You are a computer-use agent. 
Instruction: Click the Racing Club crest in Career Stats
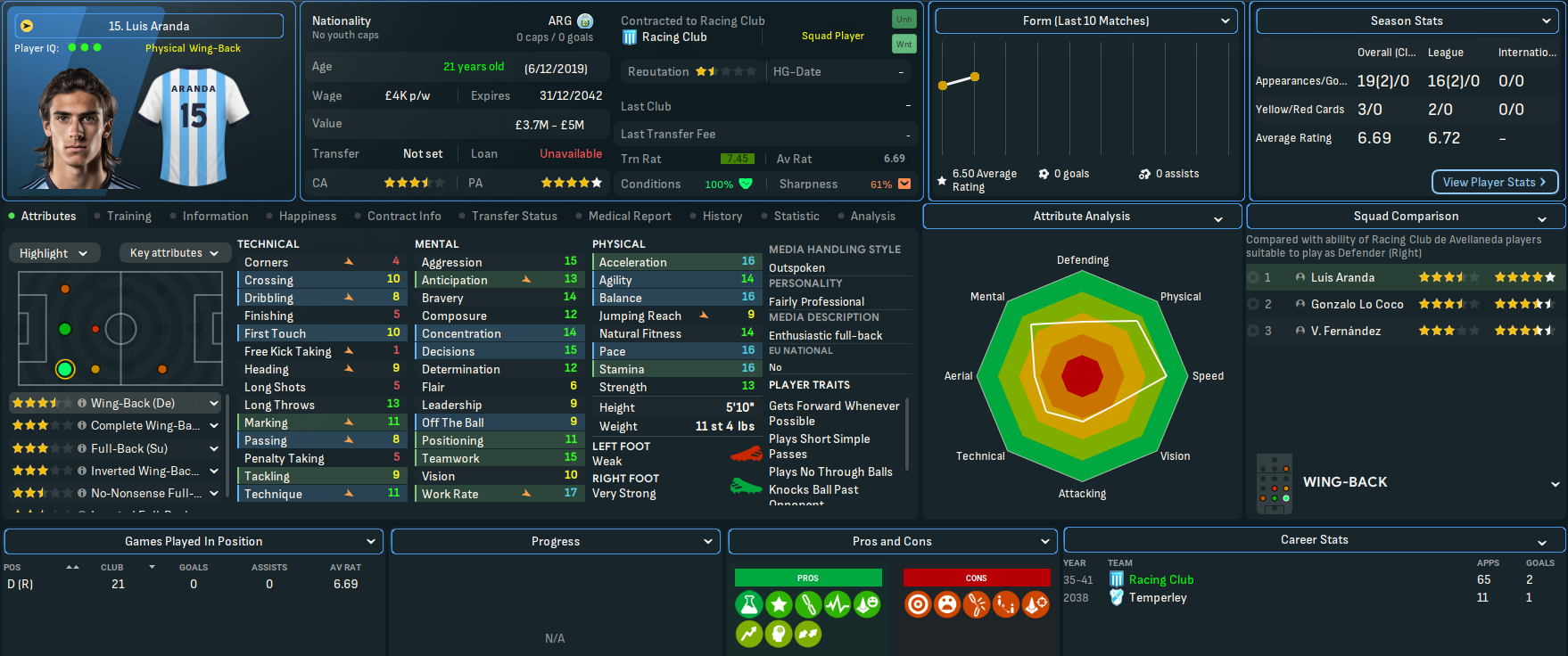coord(1116,579)
